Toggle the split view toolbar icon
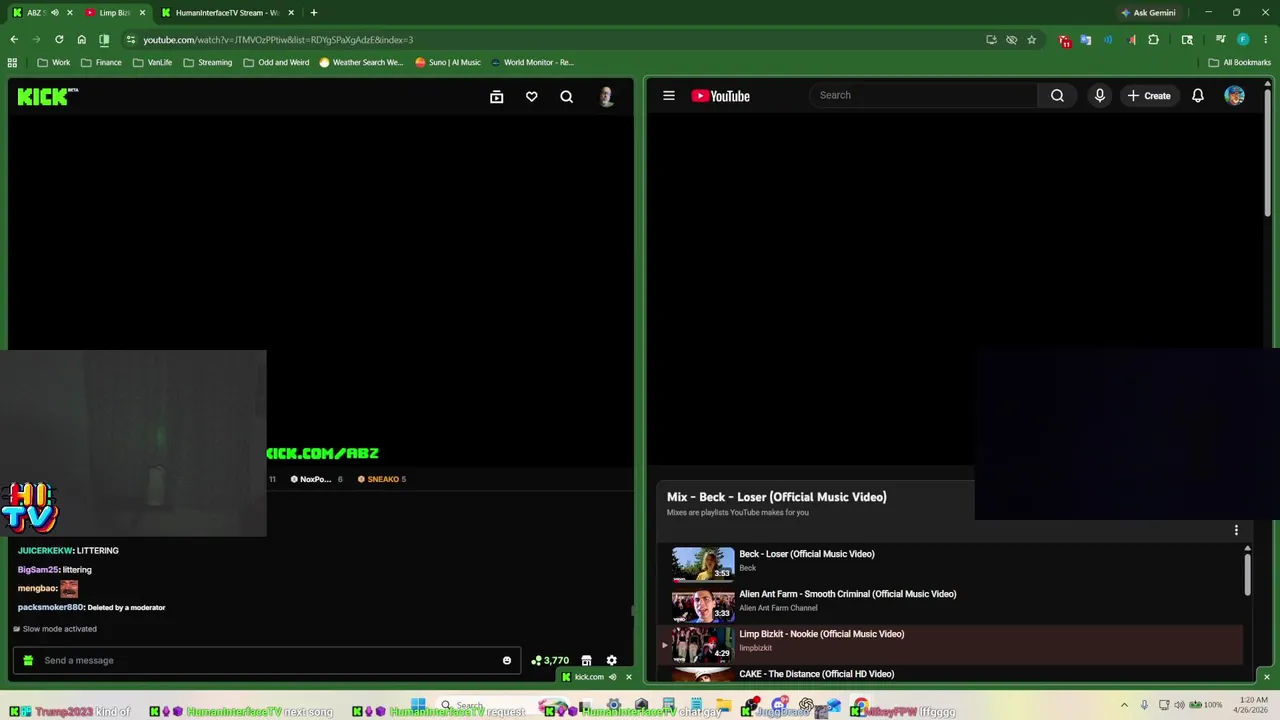The height and width of the screenshot is (720, 1280). [x=104, y=40]
